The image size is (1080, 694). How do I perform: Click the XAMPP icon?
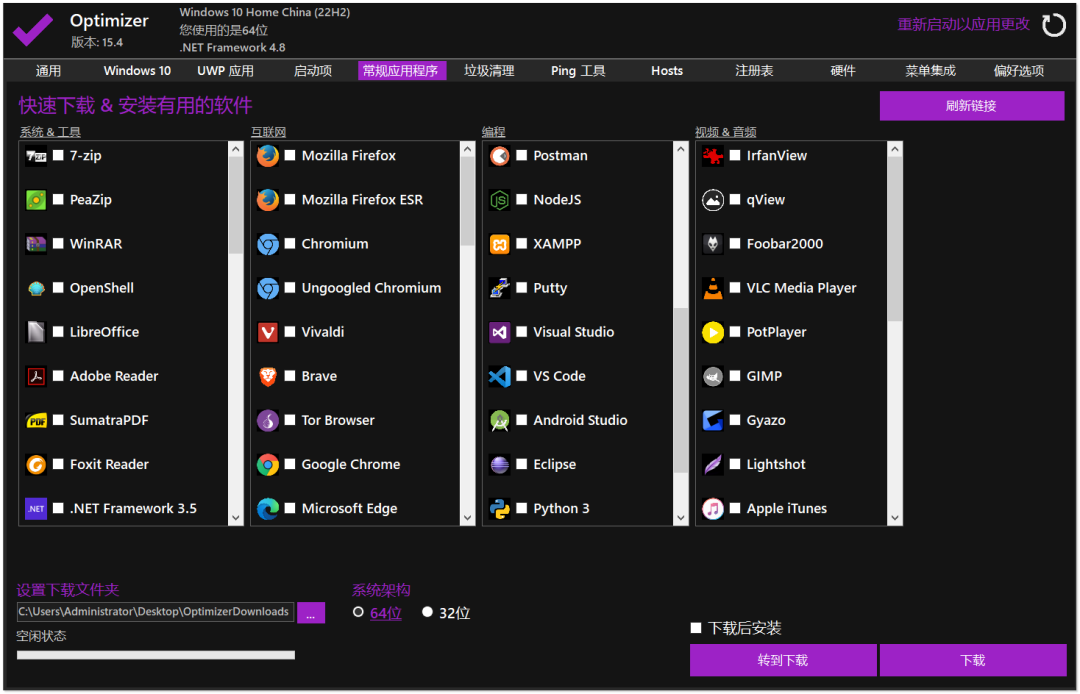pyautogui.click(x=499, y=244)
